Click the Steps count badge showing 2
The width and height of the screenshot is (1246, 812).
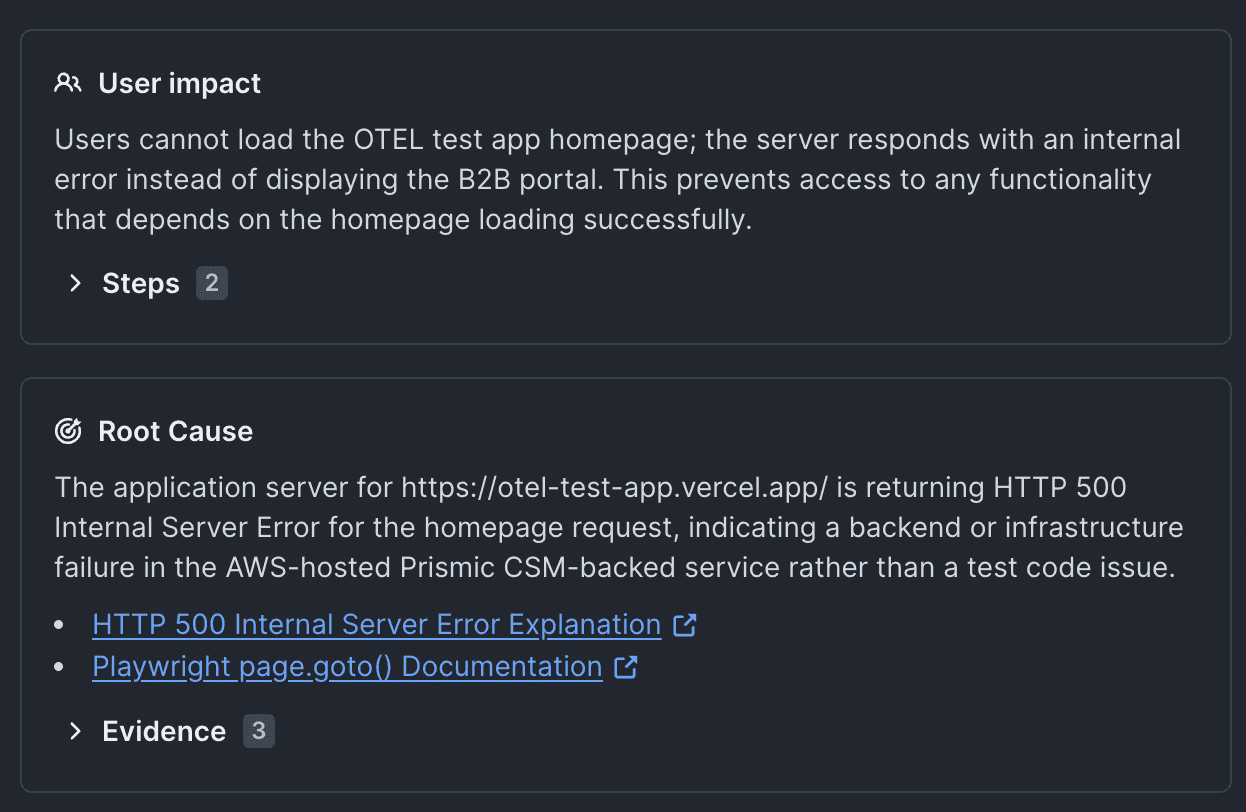tap(212, 283)
